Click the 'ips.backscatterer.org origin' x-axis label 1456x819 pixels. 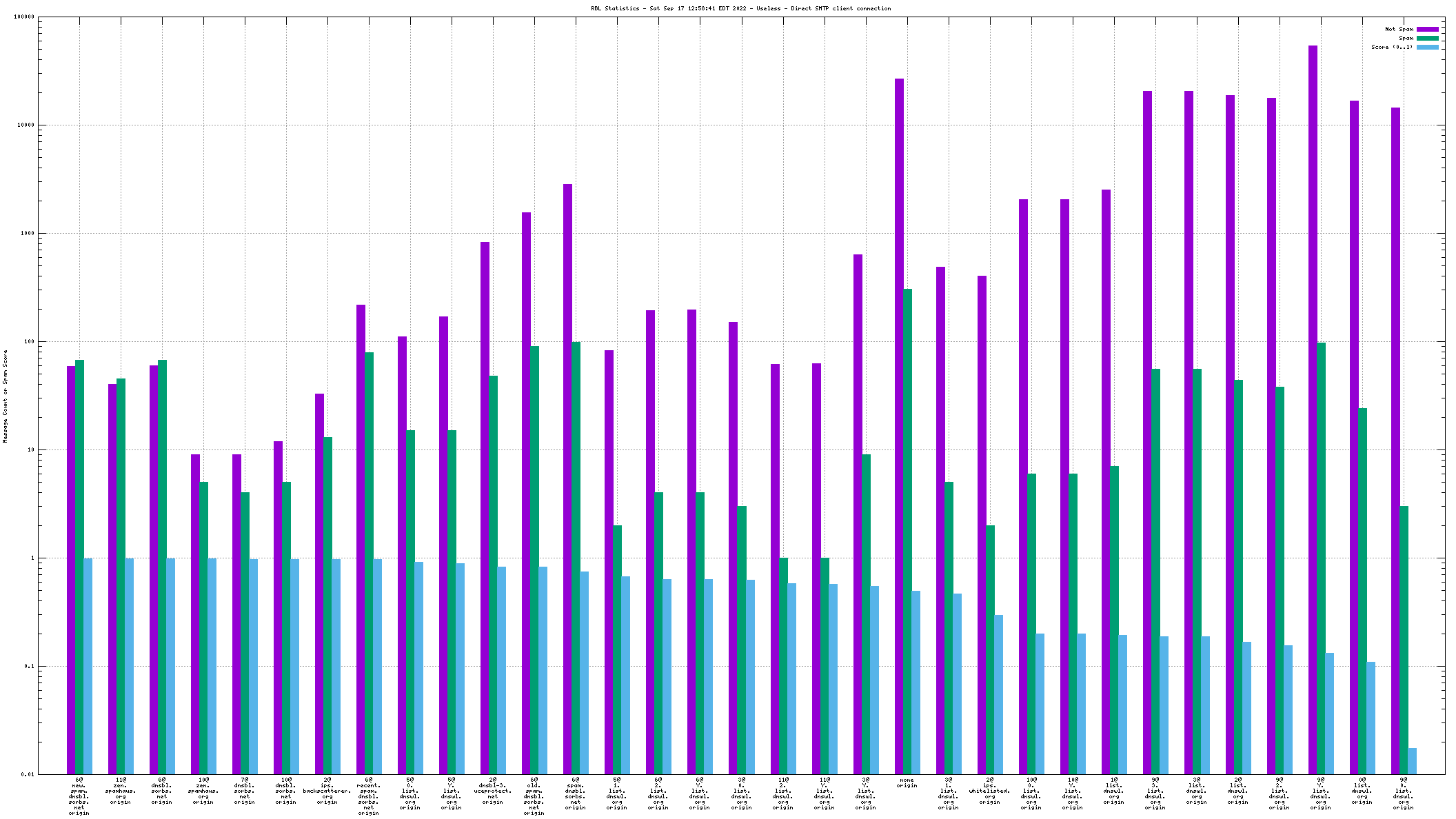(x=327, y=791)
